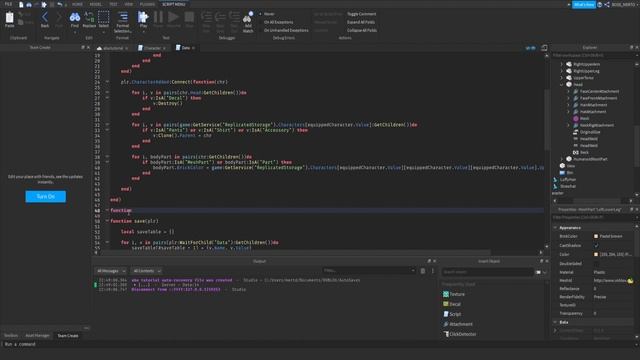
Task: Collapse the Head node in Explorer
Action: 562,84
